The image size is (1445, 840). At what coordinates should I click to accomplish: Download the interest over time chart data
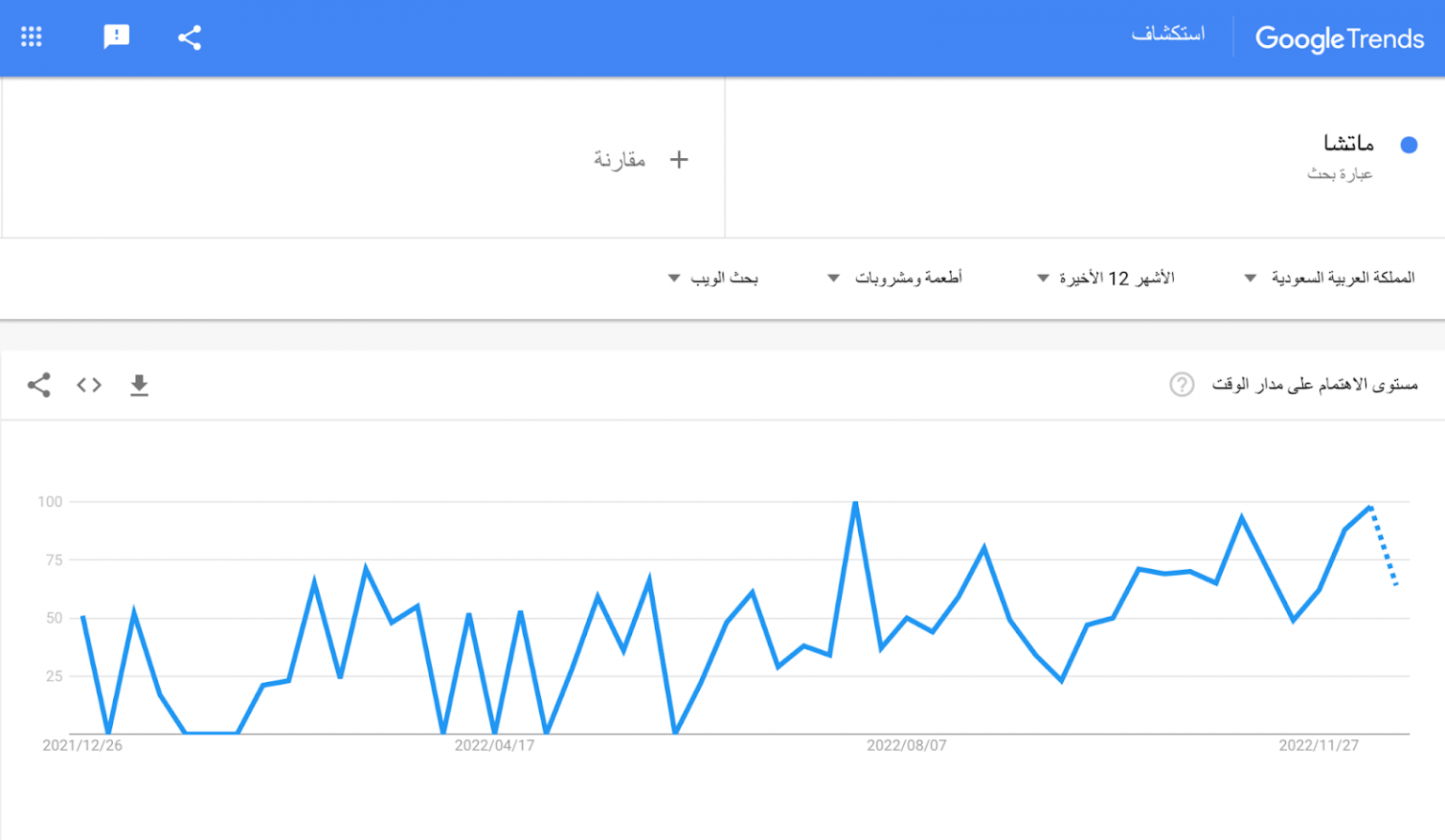(x=139, y=385)
